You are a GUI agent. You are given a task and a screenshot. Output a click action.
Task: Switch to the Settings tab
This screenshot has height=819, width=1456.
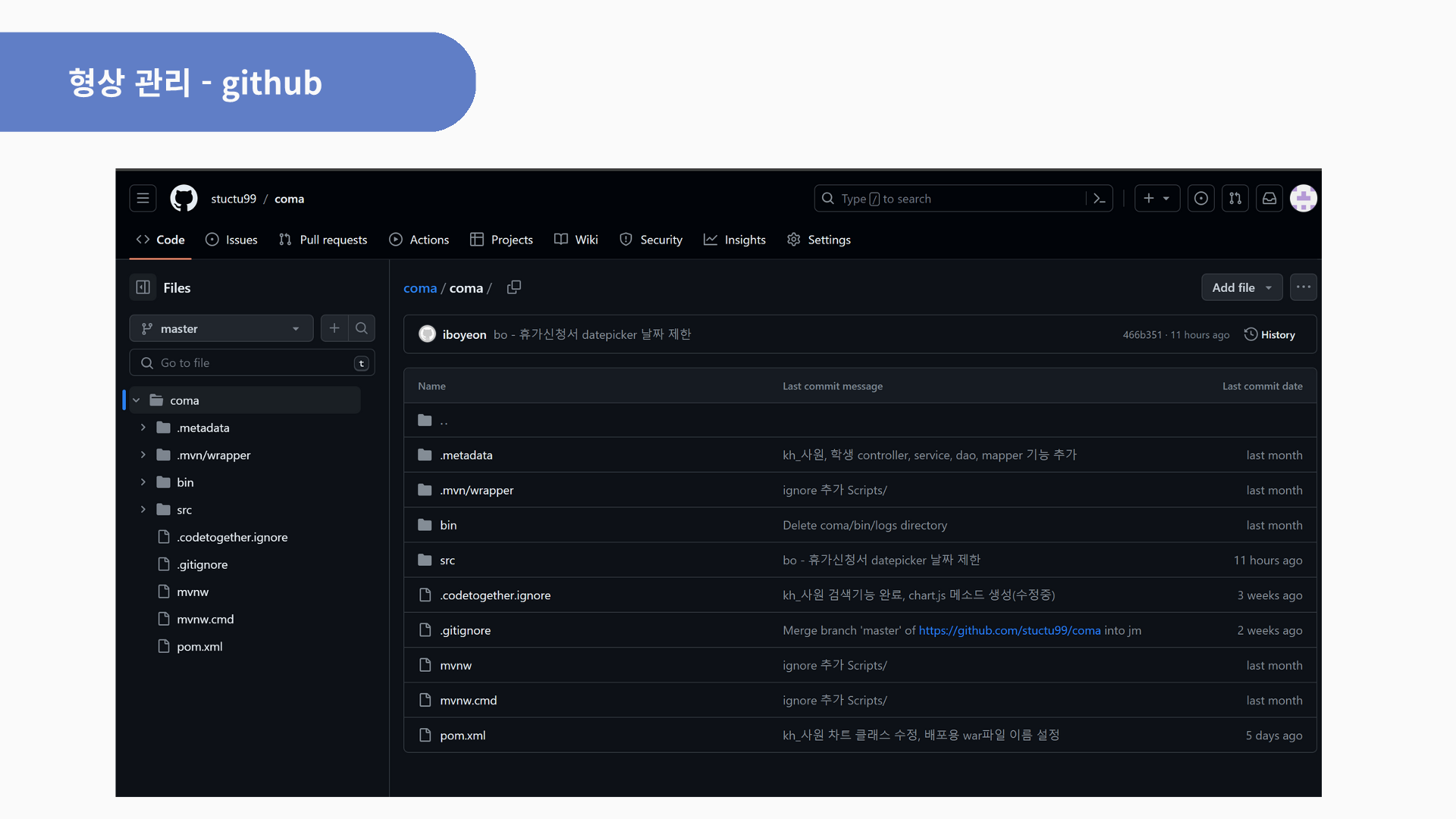click(x=819, y=240)
